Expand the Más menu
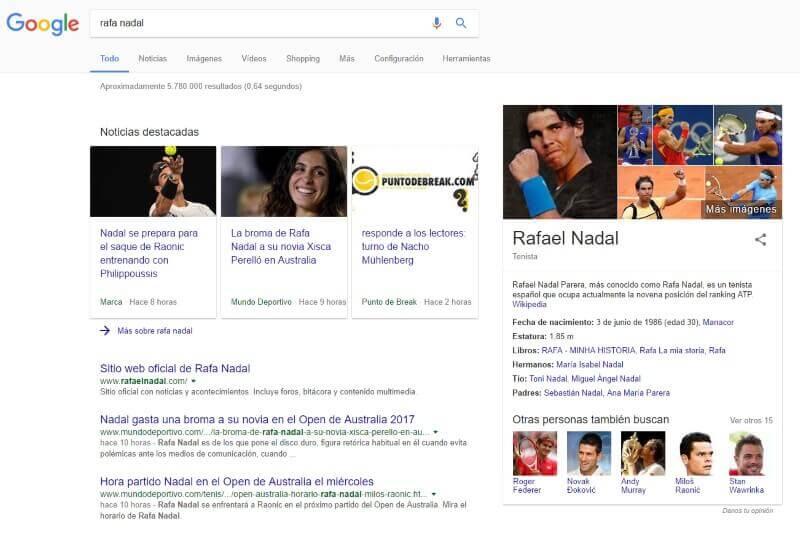Screen dimensions: 800x534 [347, 59]
